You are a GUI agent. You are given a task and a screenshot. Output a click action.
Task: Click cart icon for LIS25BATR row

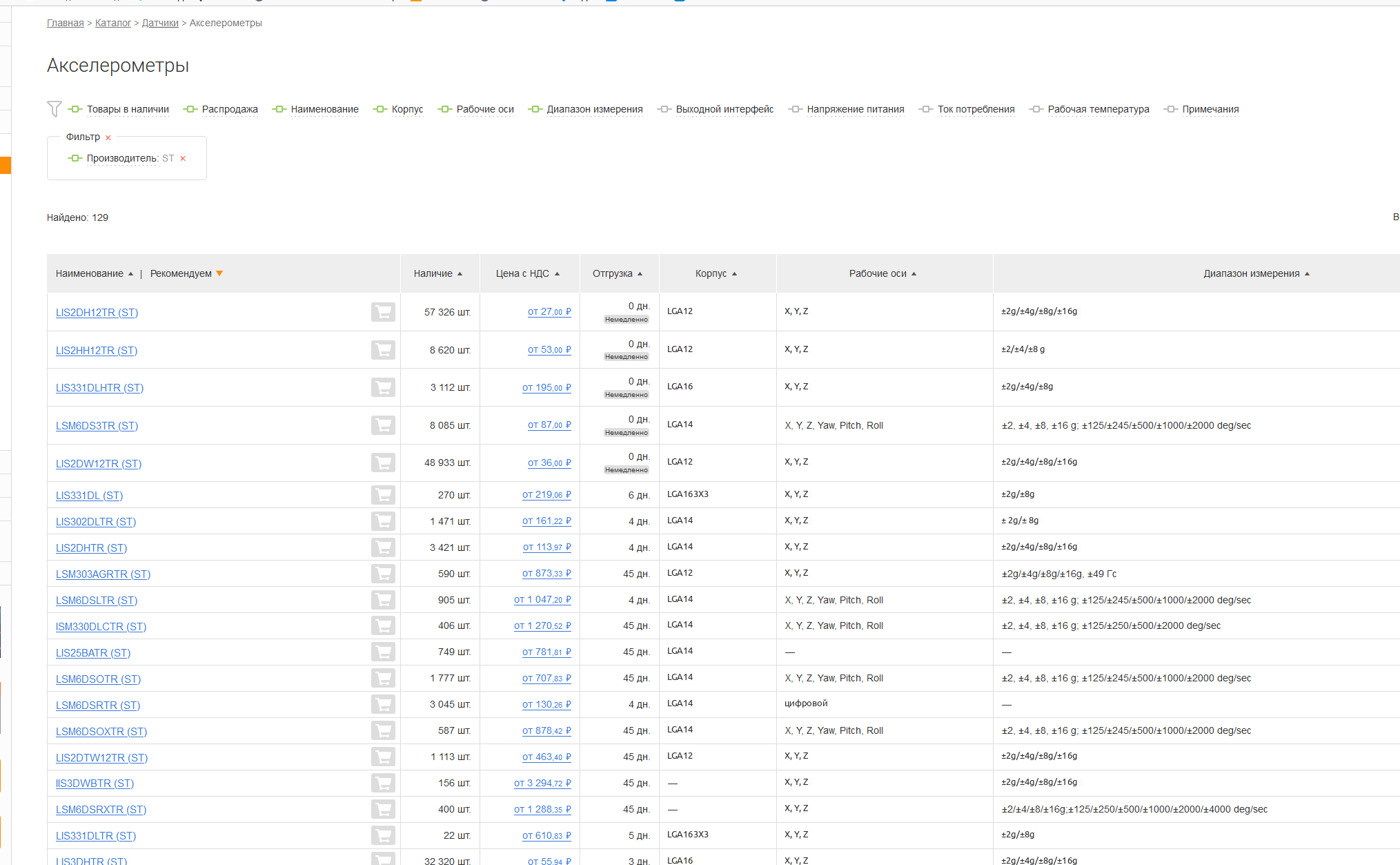383,652
